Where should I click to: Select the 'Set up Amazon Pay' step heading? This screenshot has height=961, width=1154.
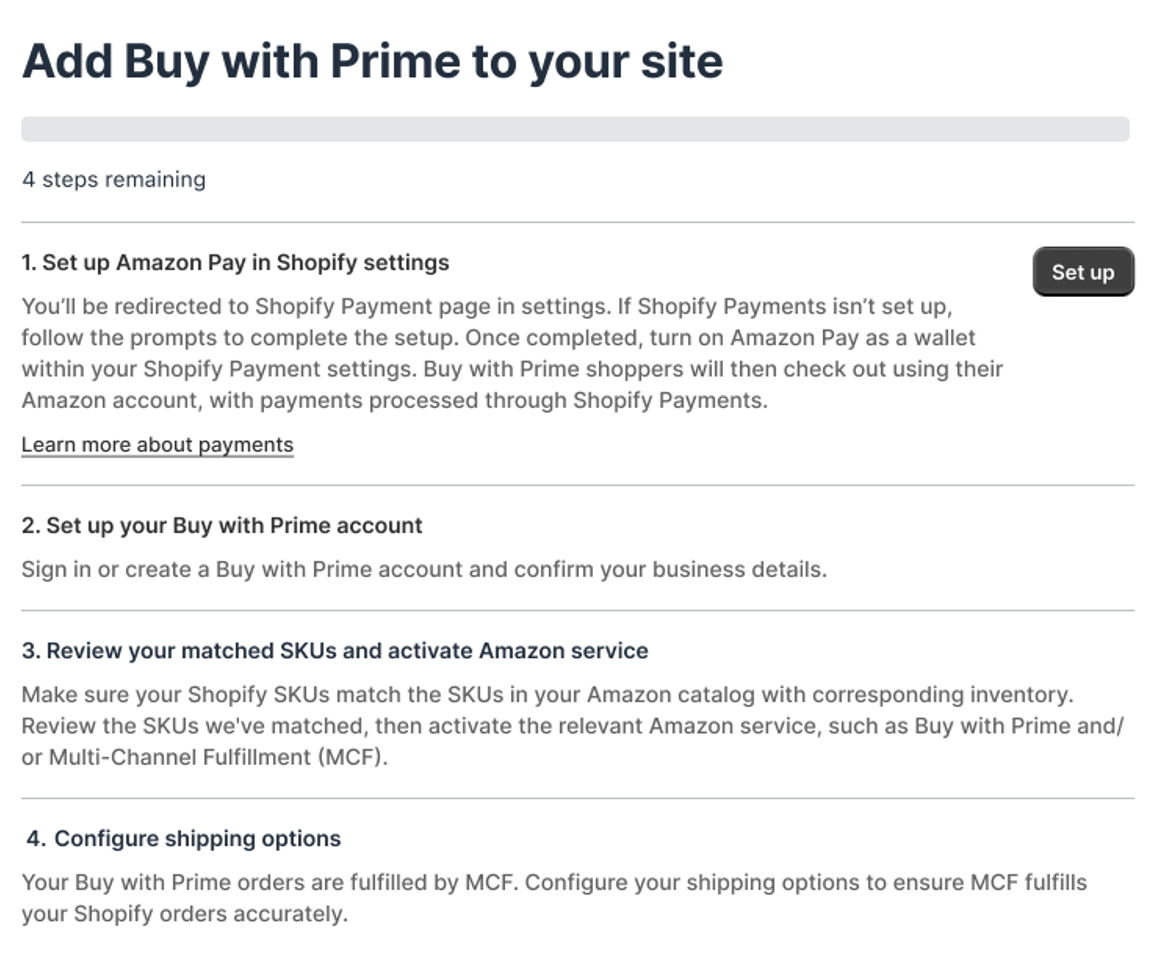235,263
